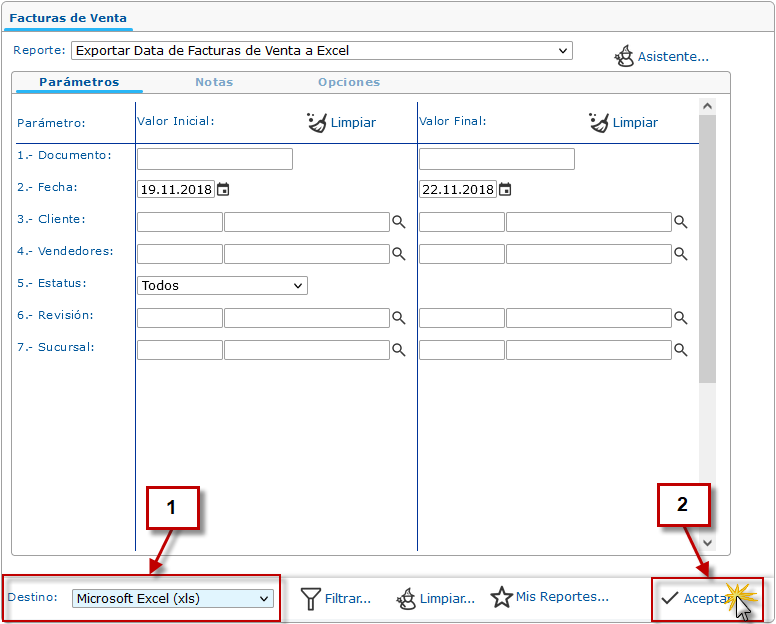
Task: Open calendar picker for initial Fecha
Action: click(223, 190)
